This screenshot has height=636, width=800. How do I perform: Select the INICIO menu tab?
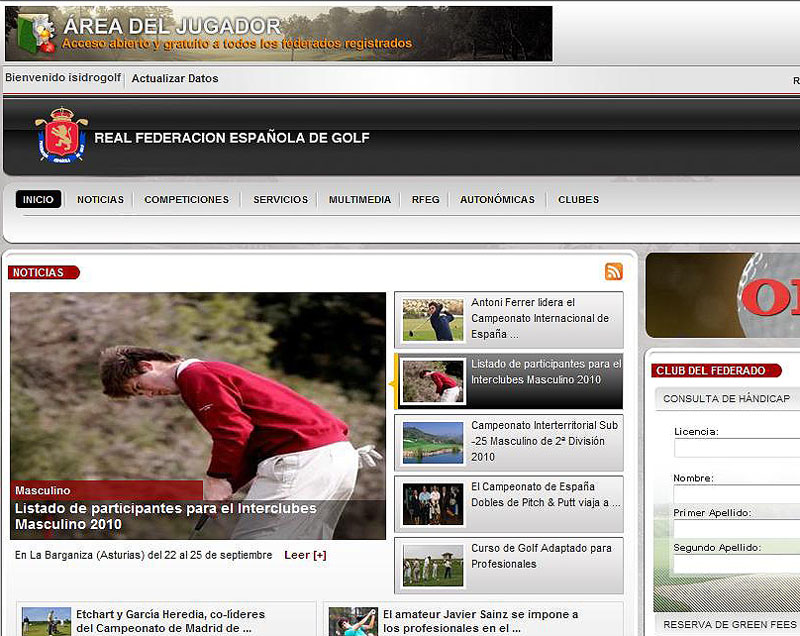click(38, 199)
